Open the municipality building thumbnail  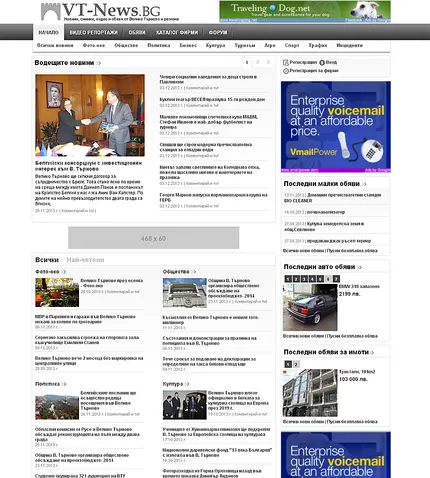(x=185, y=293)
